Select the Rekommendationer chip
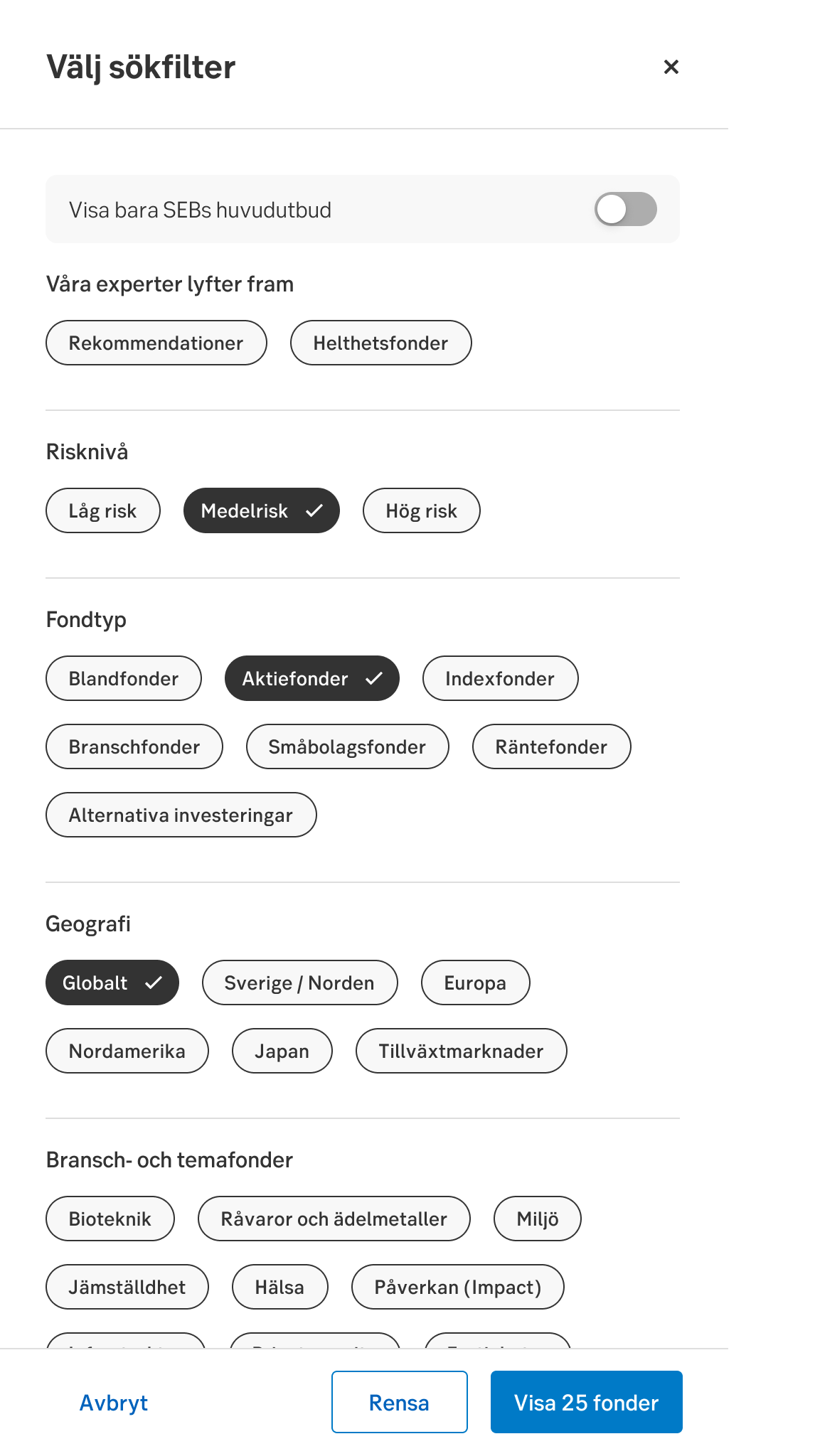The height and width of the screenshot is (1456, 815). tap(156, 343)
